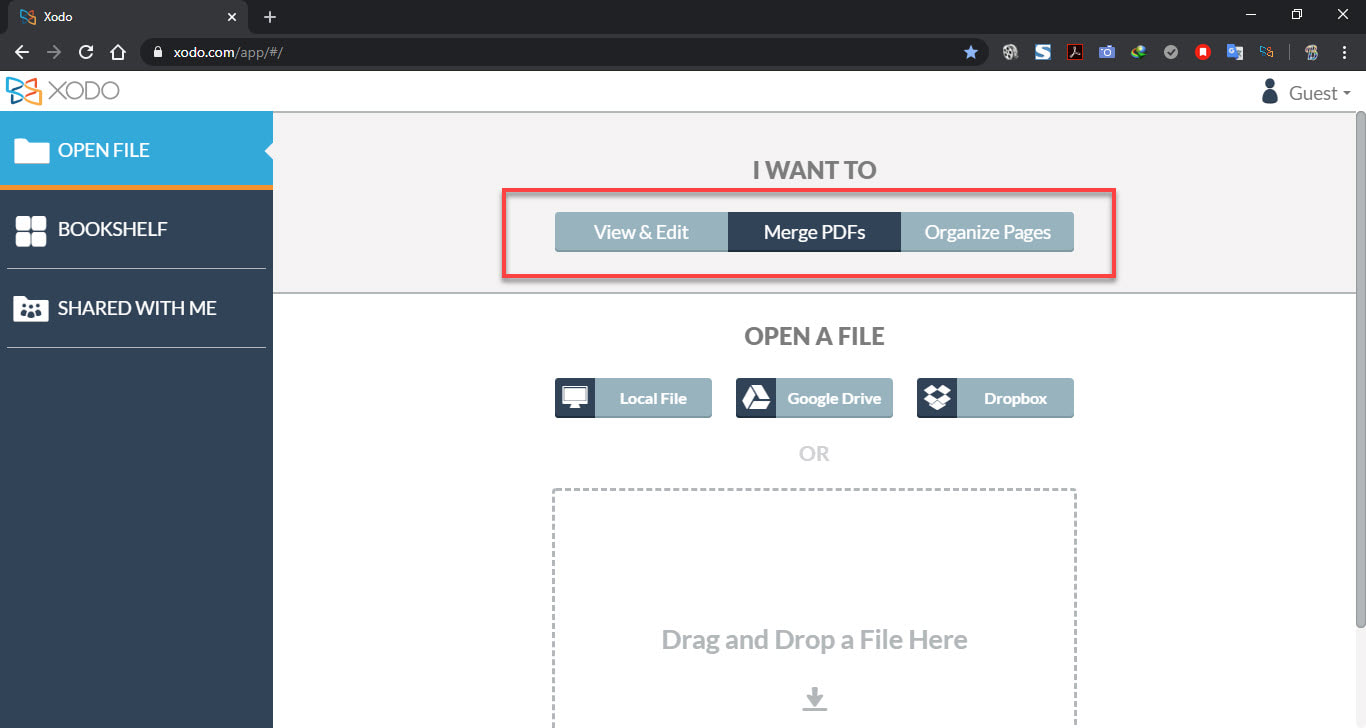Click the Xodo extension icon in toolbar
The width and height of the screenshot is (1366, 728).
click(1267, 52)
